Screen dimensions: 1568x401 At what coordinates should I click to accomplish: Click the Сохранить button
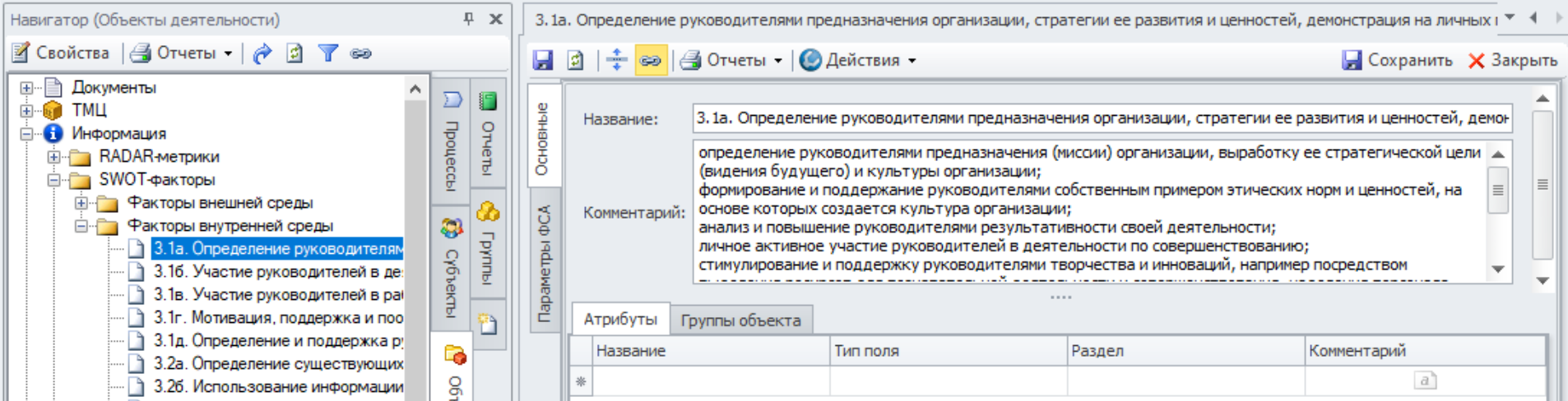[x=1397, y=60]
